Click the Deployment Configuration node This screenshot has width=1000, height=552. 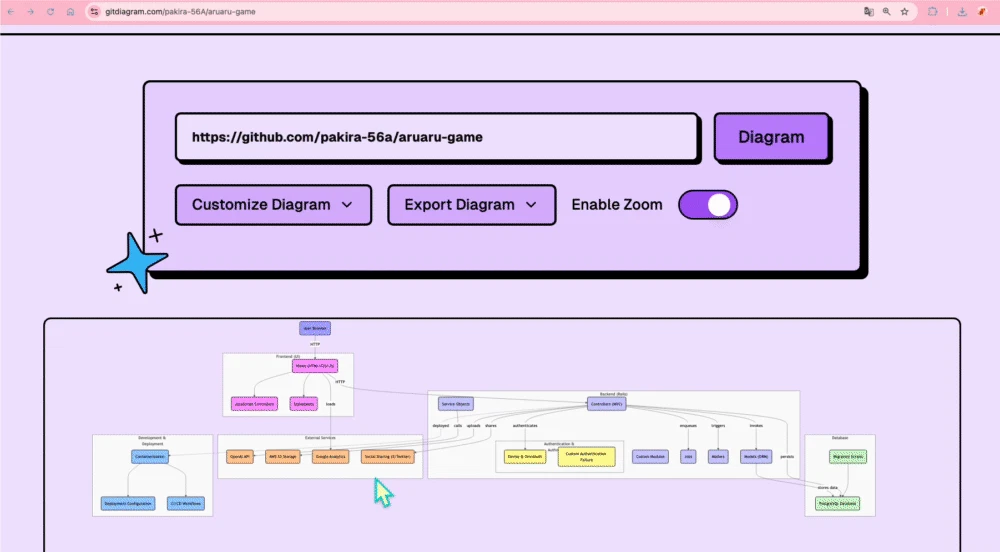128,504
